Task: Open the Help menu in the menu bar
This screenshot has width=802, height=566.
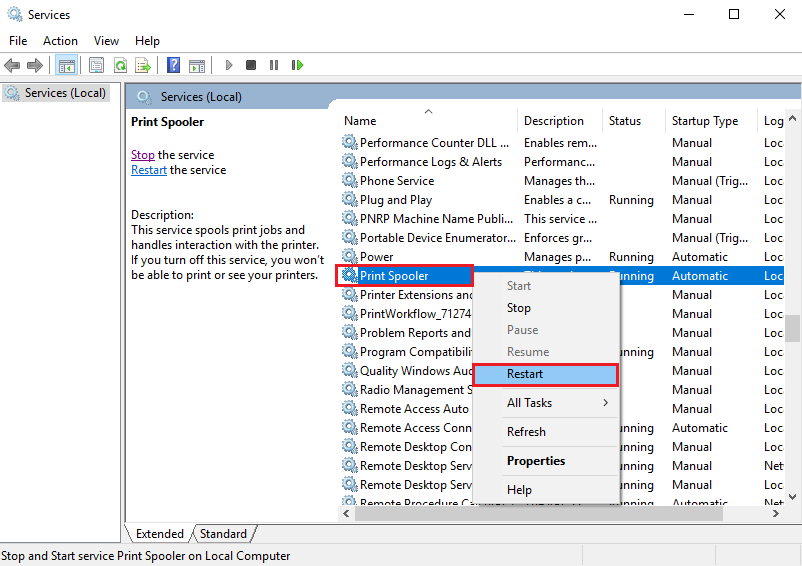Action: (147, 41)
